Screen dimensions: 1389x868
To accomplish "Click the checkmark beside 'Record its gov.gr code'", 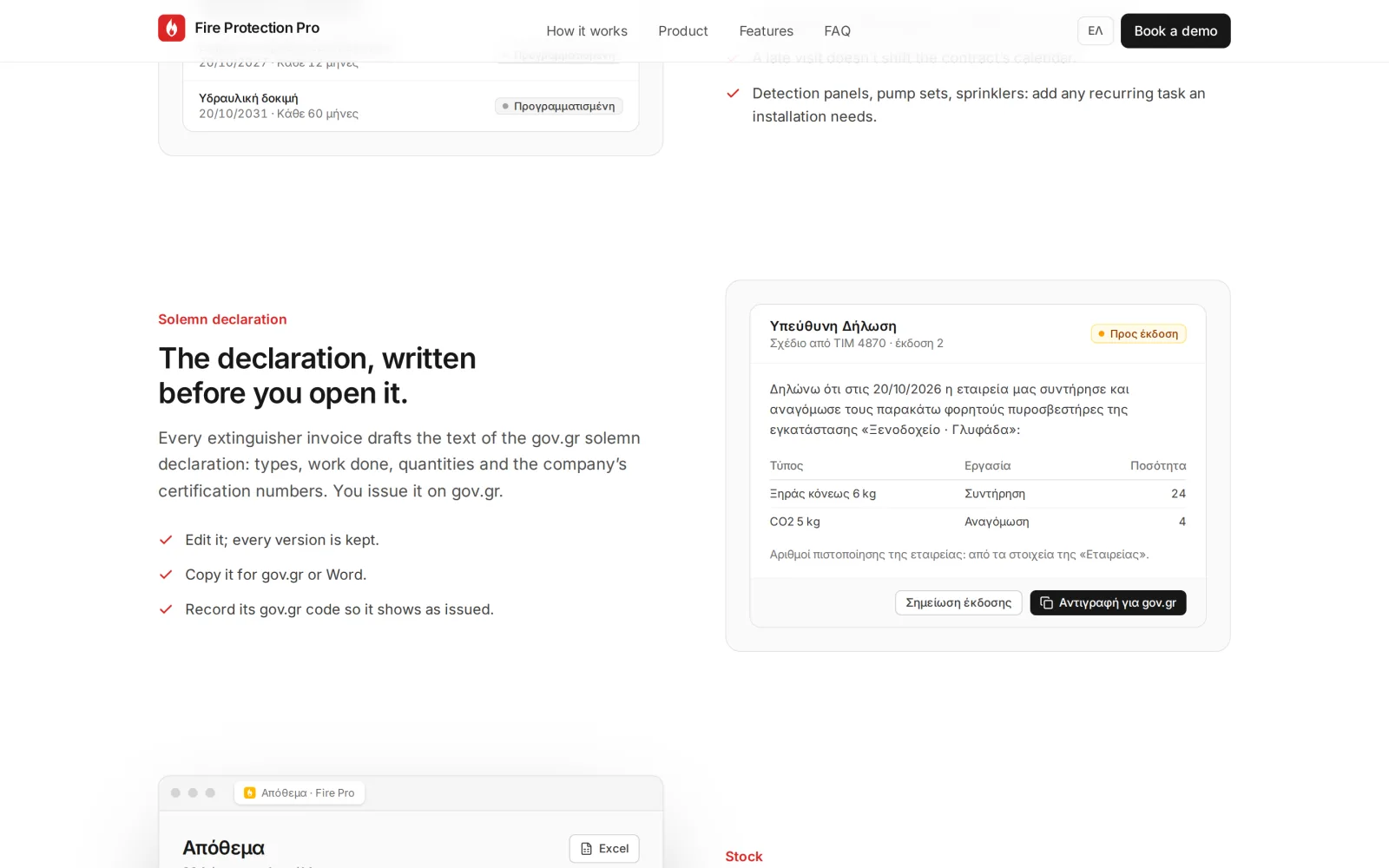I will 166,609.
